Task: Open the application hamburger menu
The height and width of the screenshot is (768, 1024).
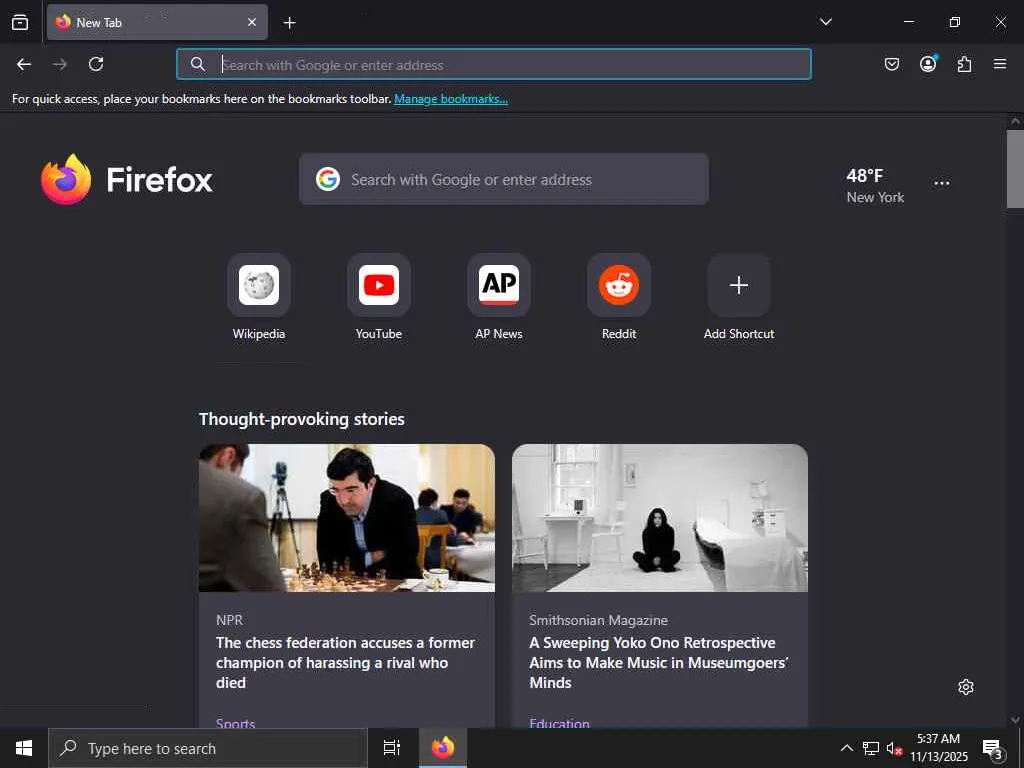Action: (x=1000, y=64)
